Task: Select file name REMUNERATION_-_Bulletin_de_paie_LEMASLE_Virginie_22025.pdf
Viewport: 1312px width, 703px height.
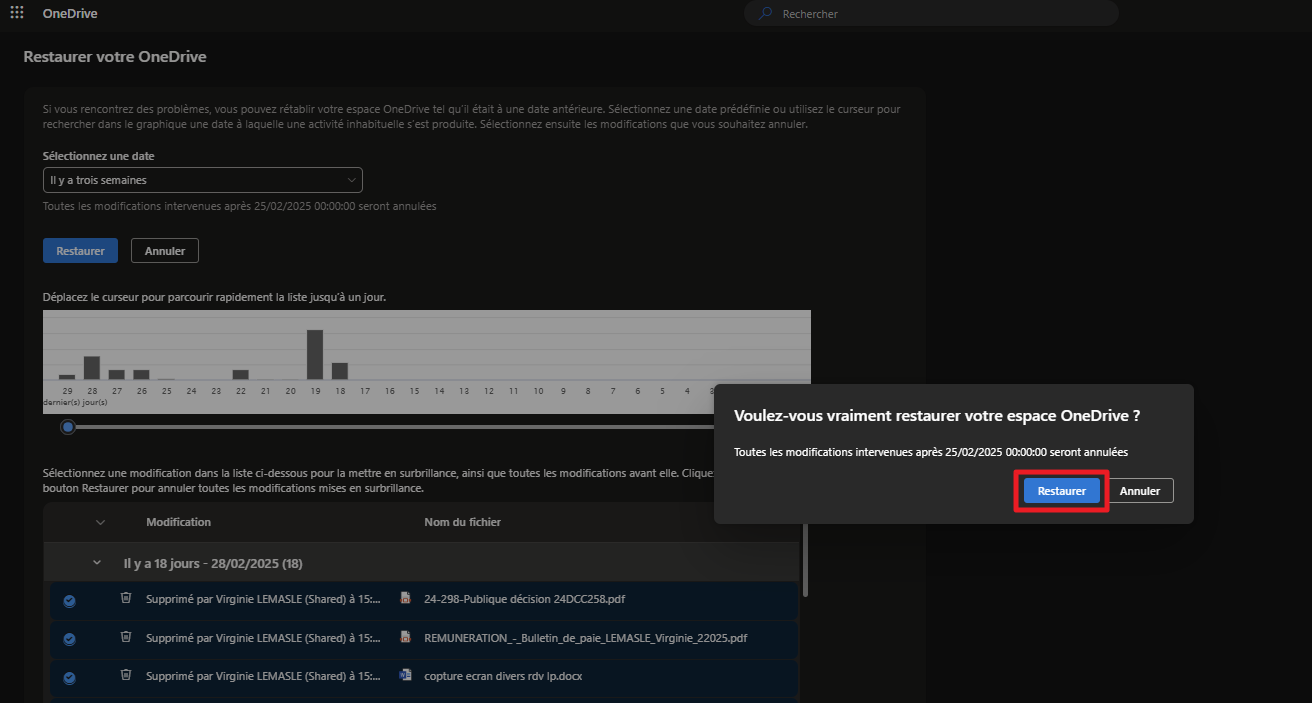Action: coord(586,637)
